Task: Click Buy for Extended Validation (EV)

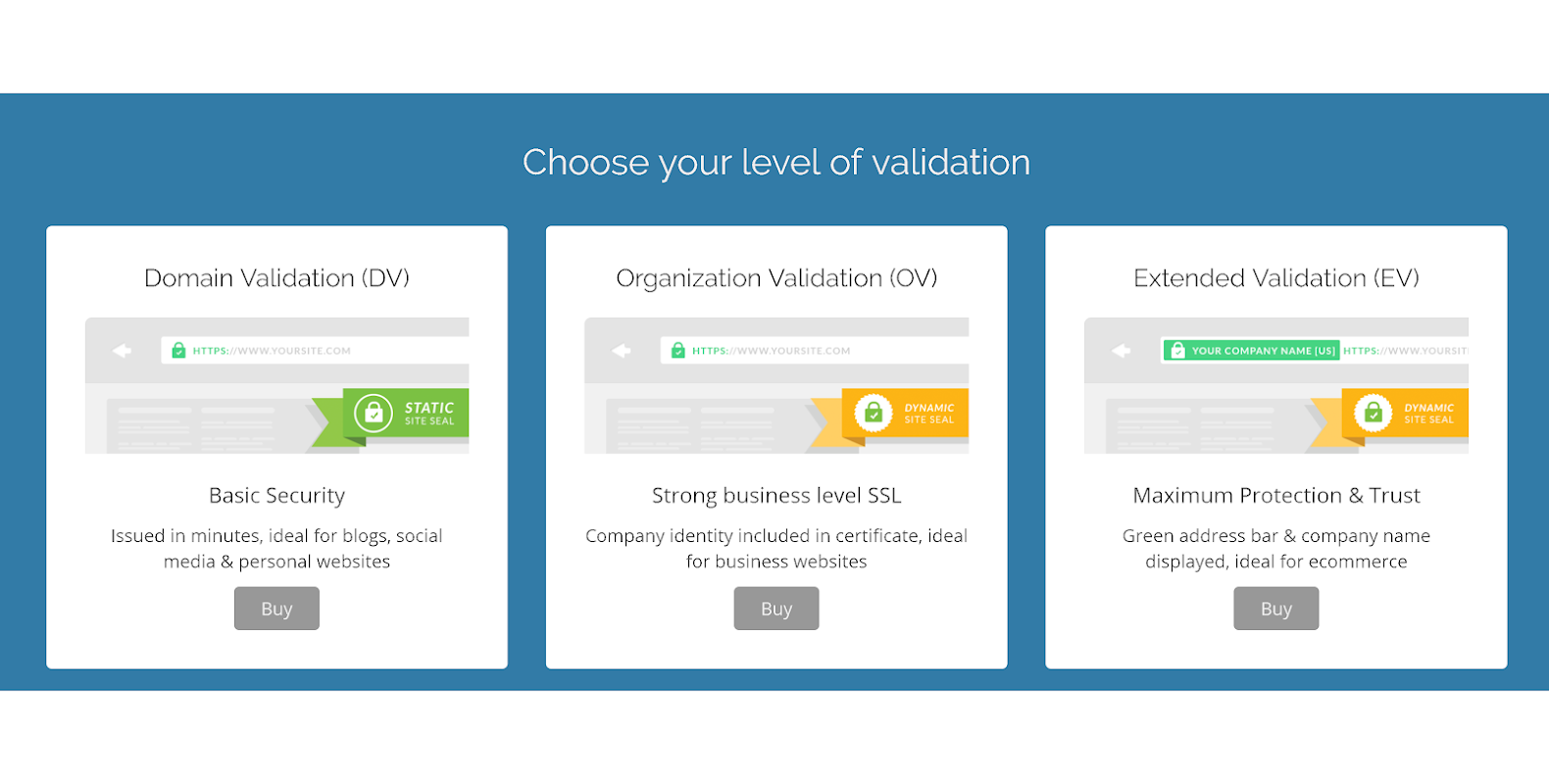Action: (1275, 609)
